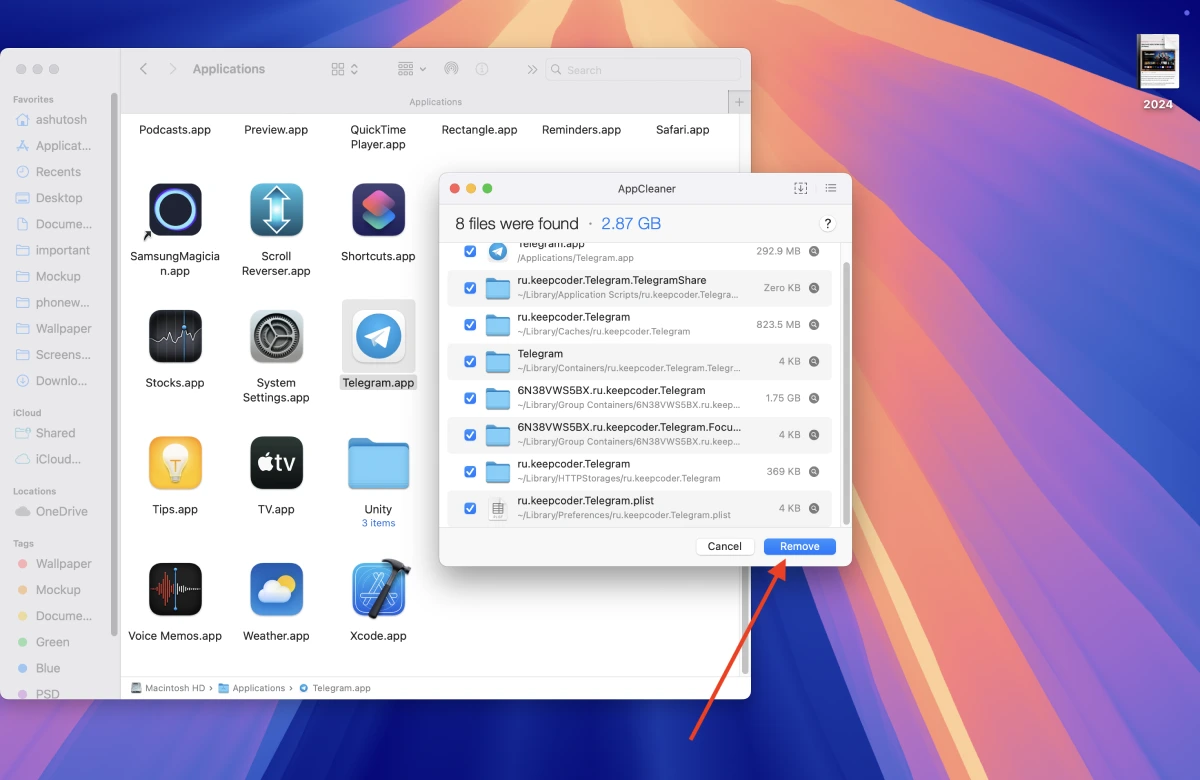Click magnifier icon beside 369 KB HTTPStorages item
This screenshot has width=1200, height=780.
pyautogui.click(x=814, y=471)
